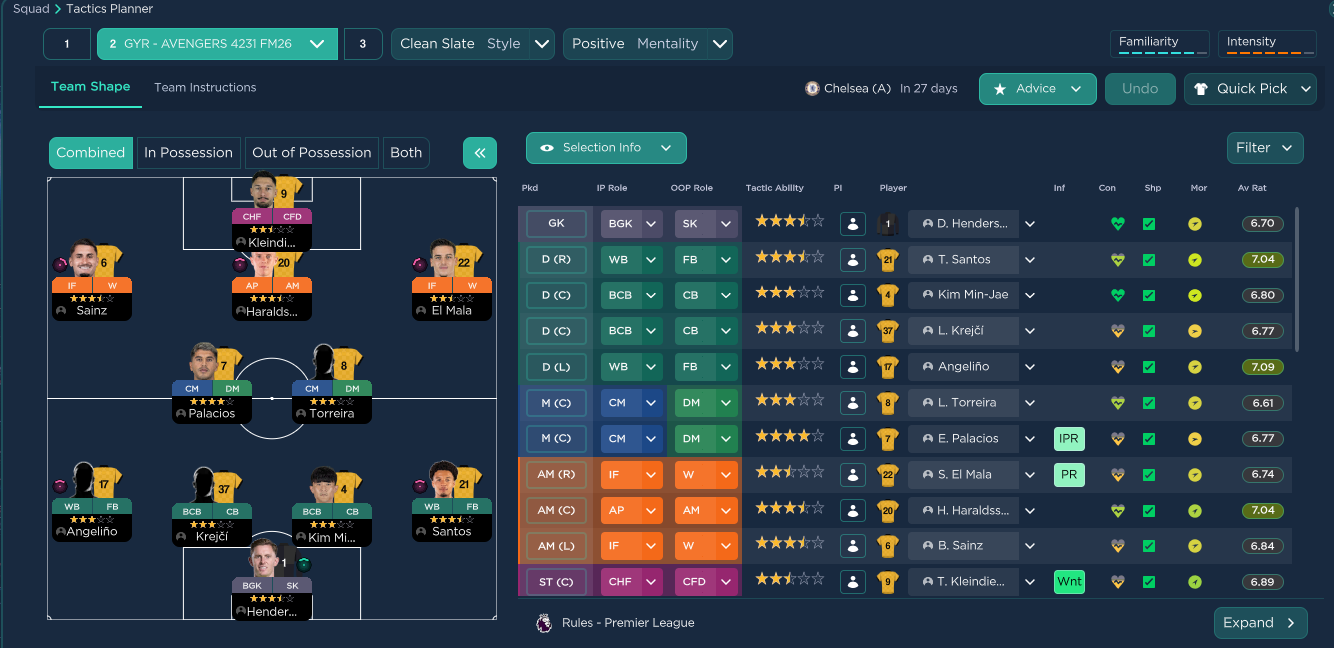Open player instructions icon for H. Haraldsson
Image resolution: width=1334 pixels, height=648 pixels.
click(853, 510)
